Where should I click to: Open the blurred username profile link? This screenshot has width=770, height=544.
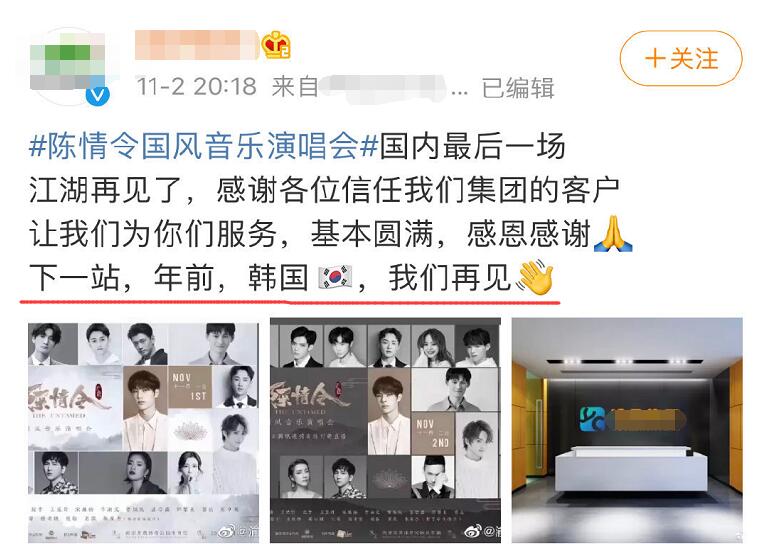196,45
